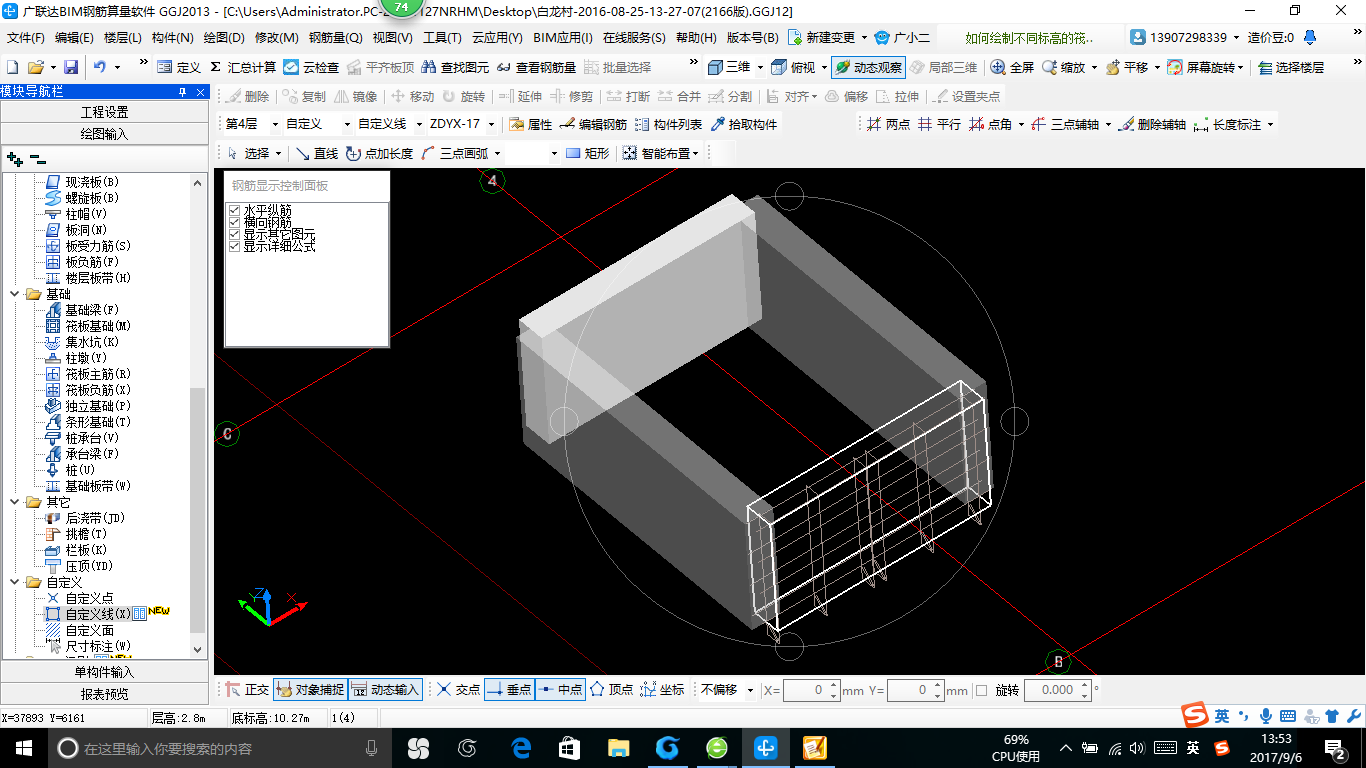The height and width of the screenshot is (768, 1366).
Task: Click the 平齐板顶 toolbar icon
Action: (x=380, y=67)
